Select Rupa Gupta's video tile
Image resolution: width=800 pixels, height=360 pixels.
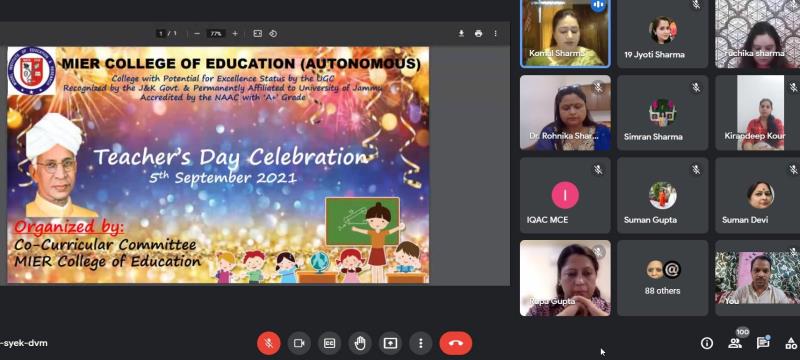pyautogui.click(x=565, y=278)
